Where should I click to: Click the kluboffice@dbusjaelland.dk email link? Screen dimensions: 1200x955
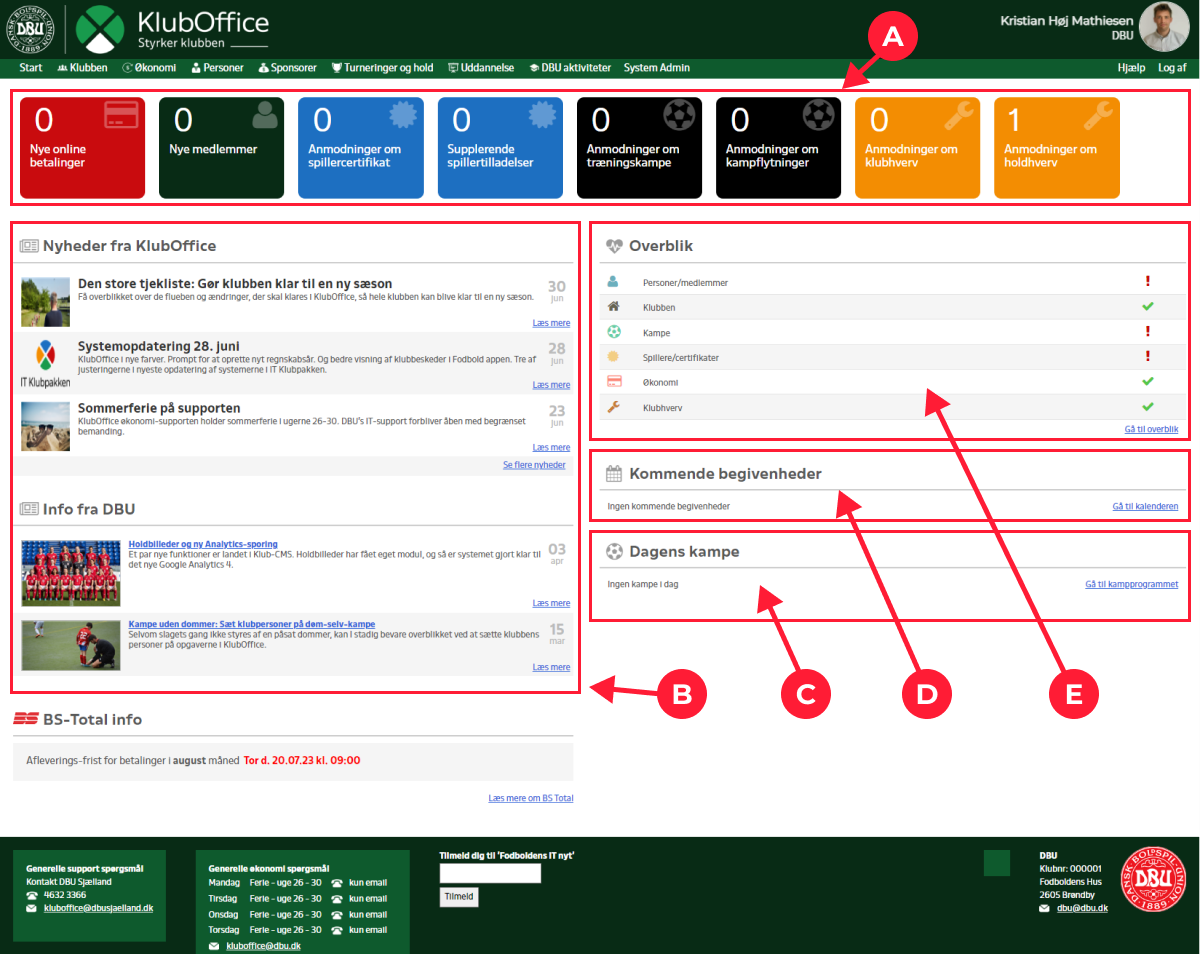(99, 908)
